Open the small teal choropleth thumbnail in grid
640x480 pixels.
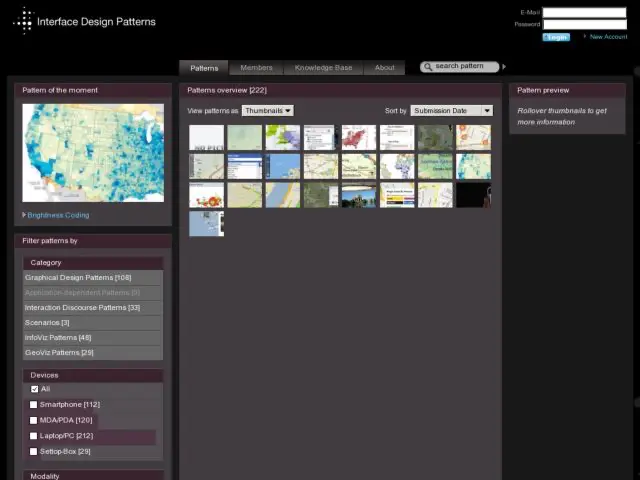[x=473, y=166]
